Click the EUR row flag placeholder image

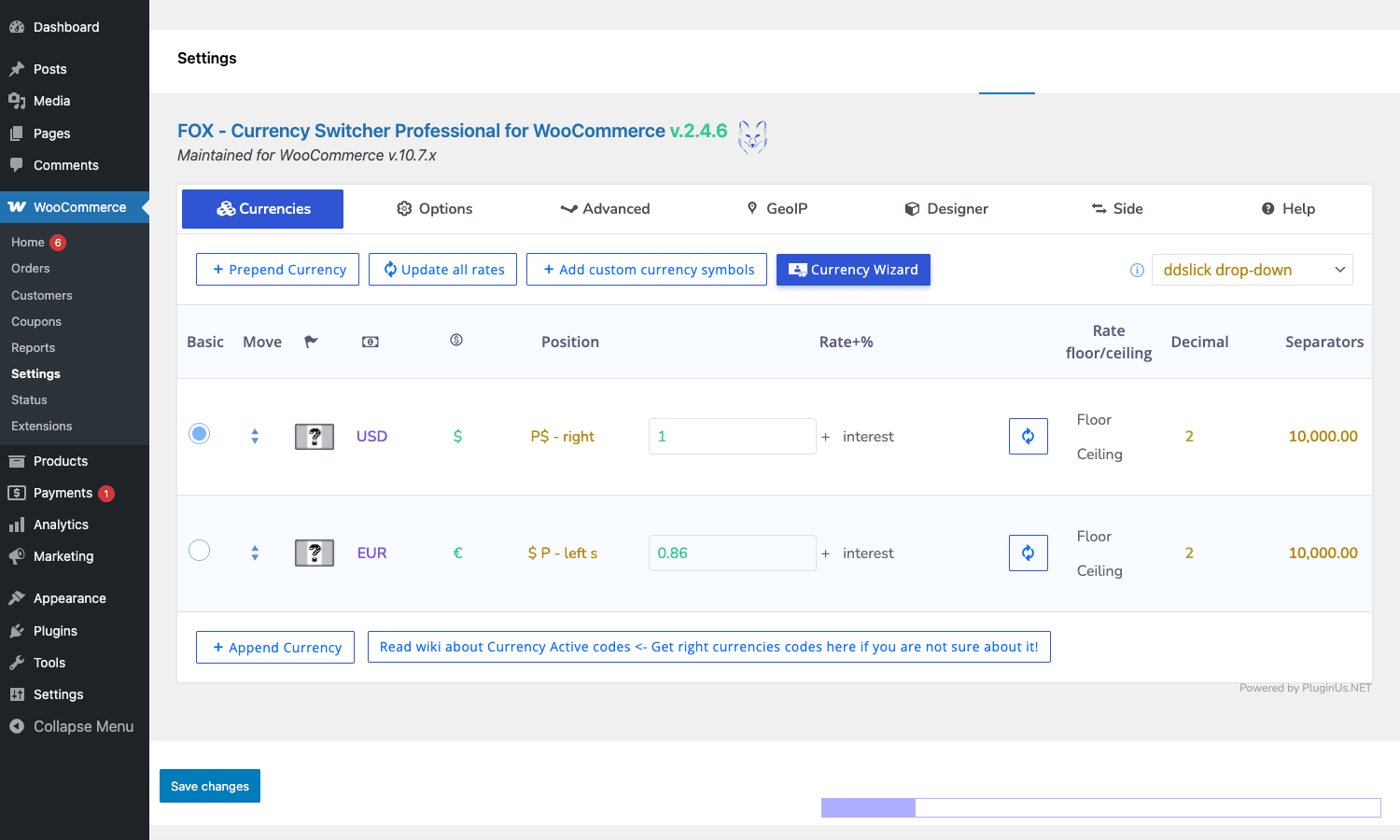315,553
